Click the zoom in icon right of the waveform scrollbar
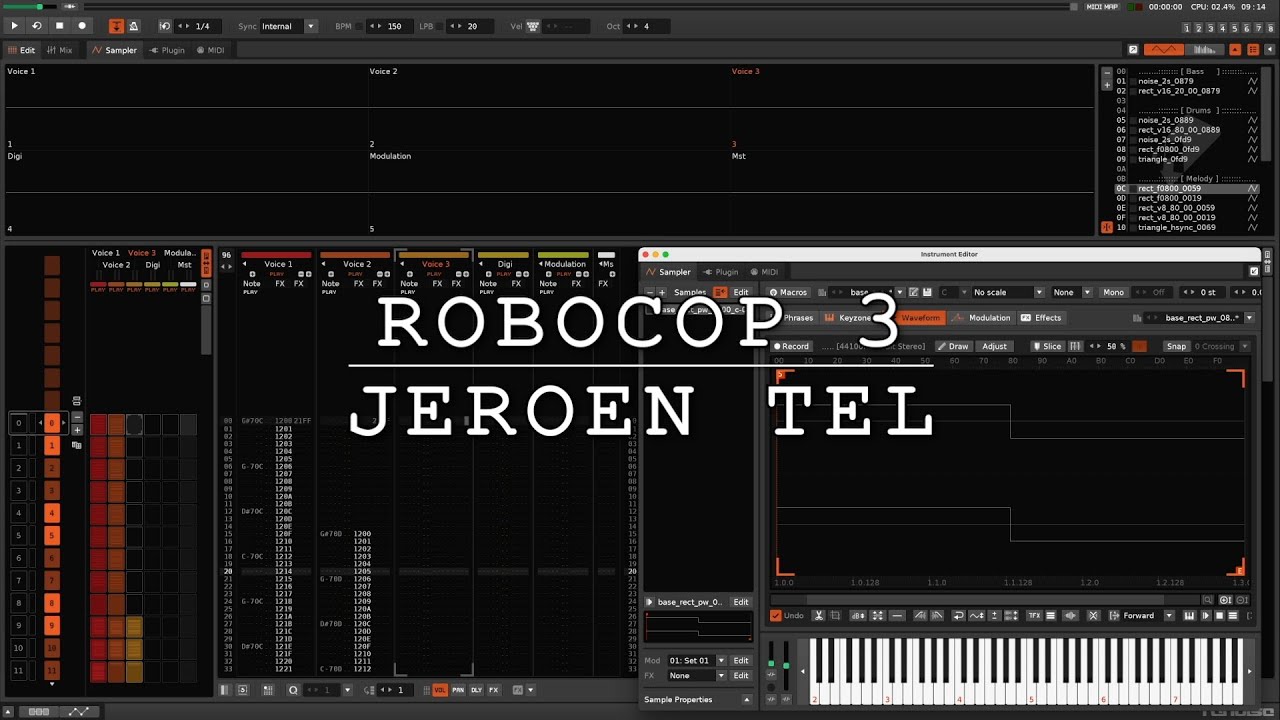 1226,600
